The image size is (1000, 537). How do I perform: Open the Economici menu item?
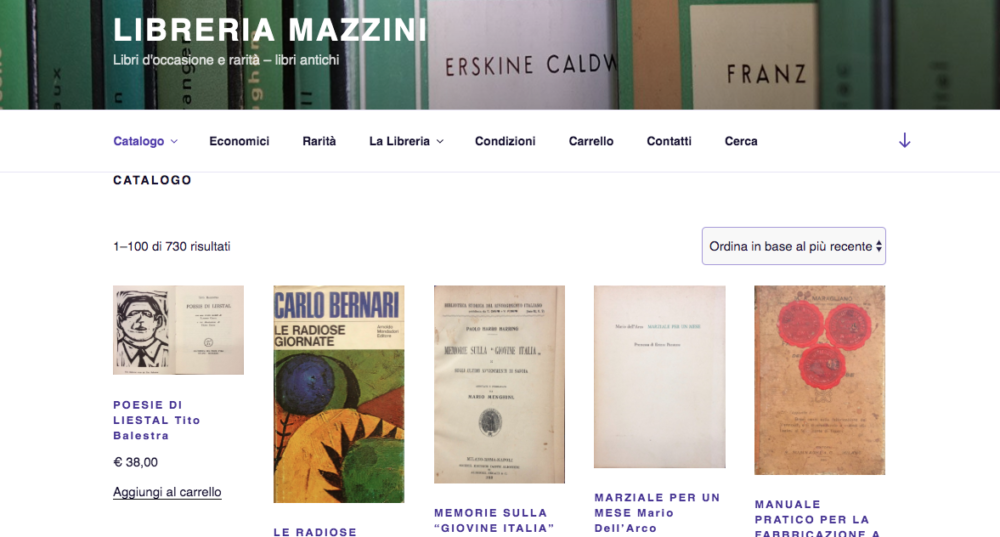coord(239,141)
